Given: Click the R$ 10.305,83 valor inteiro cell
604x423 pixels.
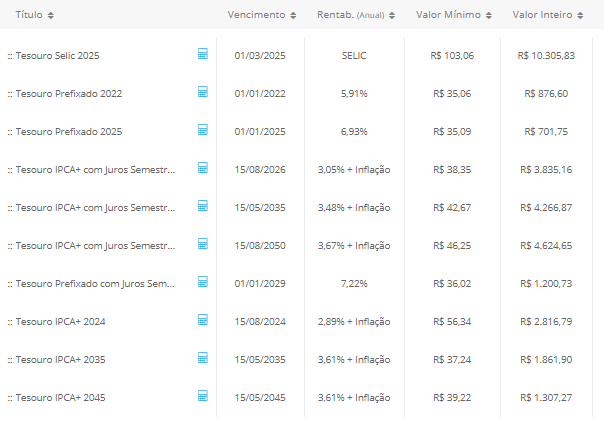Looking at the screenshot, I should coord(547,56).
